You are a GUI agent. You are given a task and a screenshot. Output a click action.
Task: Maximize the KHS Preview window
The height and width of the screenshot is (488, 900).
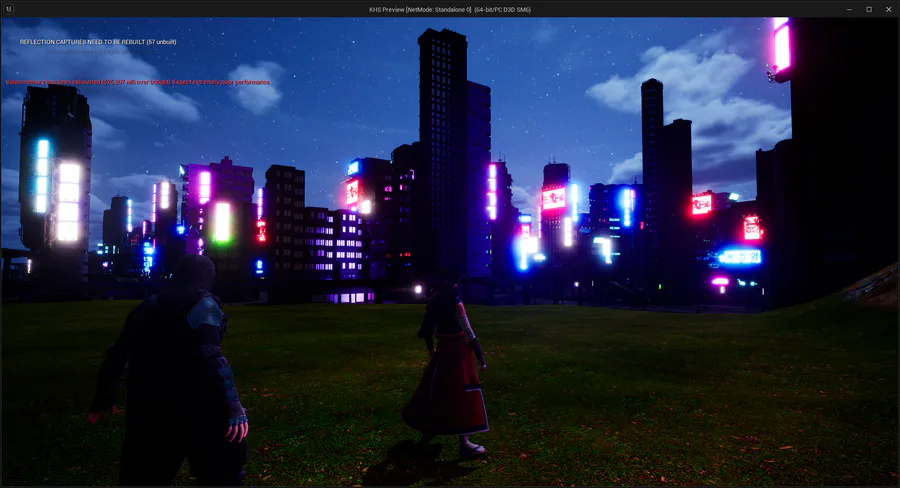coord(869,9)
